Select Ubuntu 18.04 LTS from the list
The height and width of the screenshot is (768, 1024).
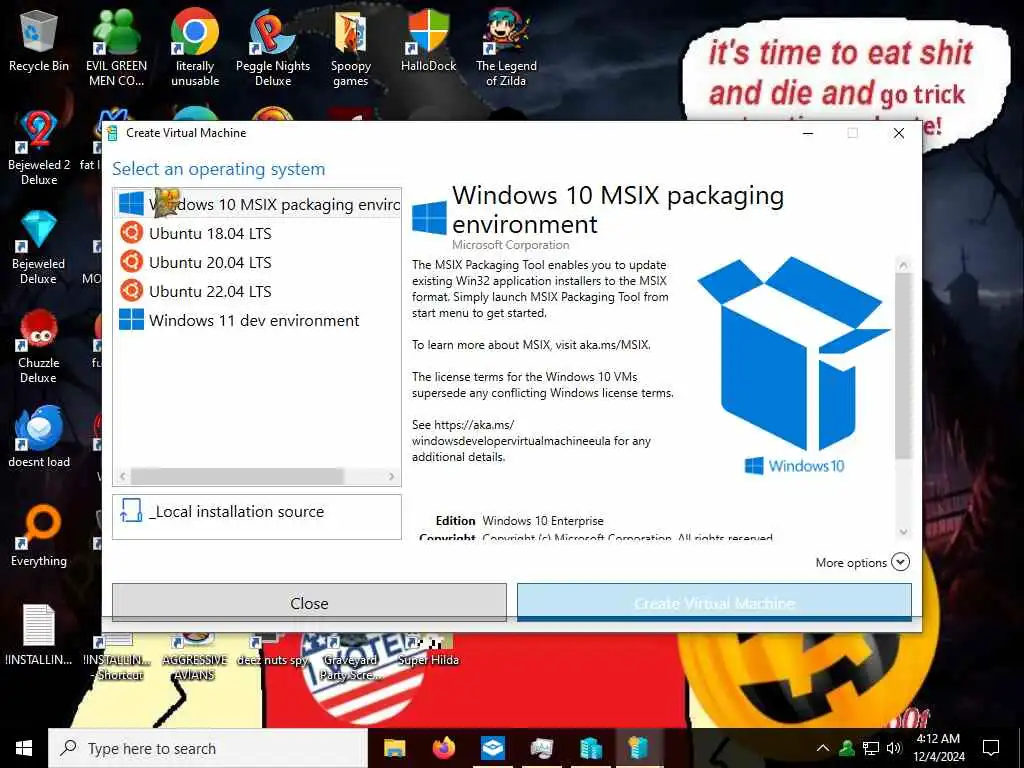pyautogui.click(x=257, y=233)
